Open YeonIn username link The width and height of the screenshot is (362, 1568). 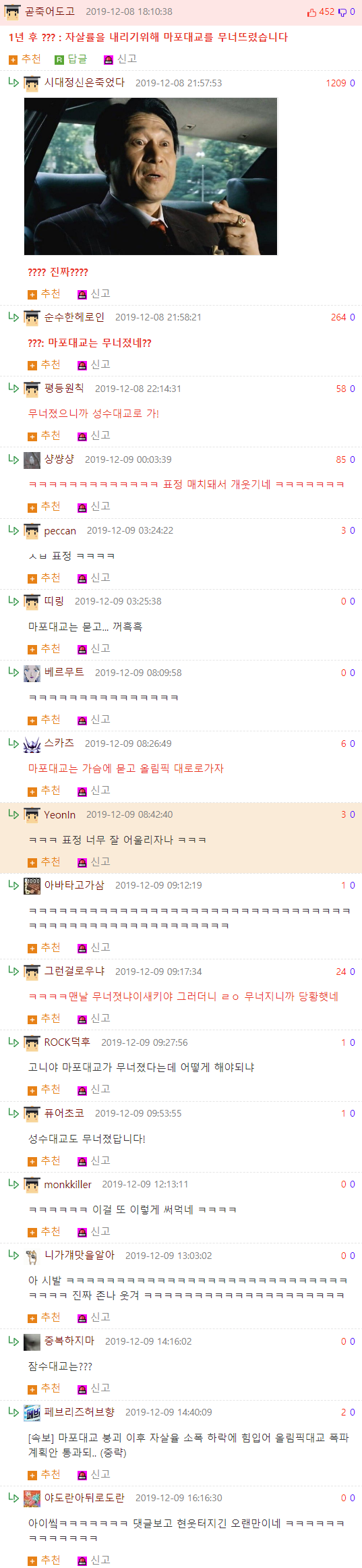60,815
